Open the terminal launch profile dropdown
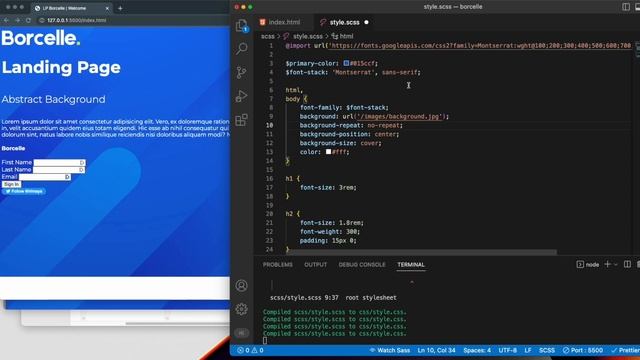This screenshot has height=360, width=640. tap(616, 264)
